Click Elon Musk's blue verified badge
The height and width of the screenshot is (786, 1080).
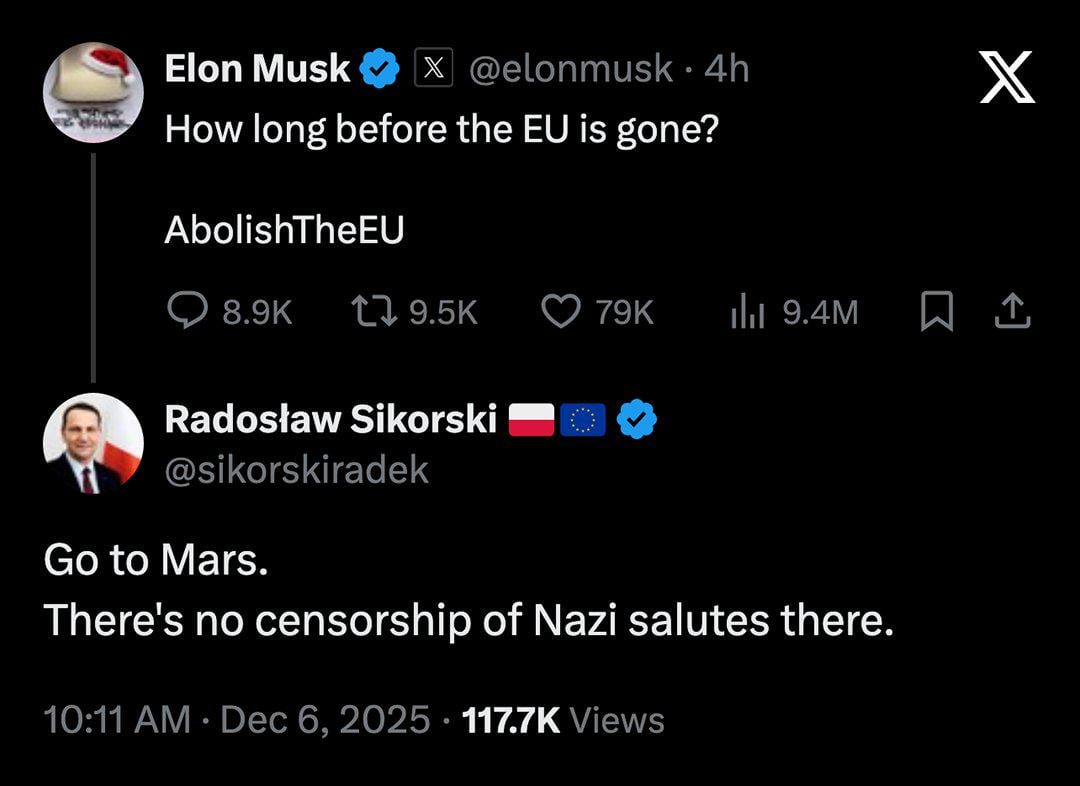[x=381, y=69]
